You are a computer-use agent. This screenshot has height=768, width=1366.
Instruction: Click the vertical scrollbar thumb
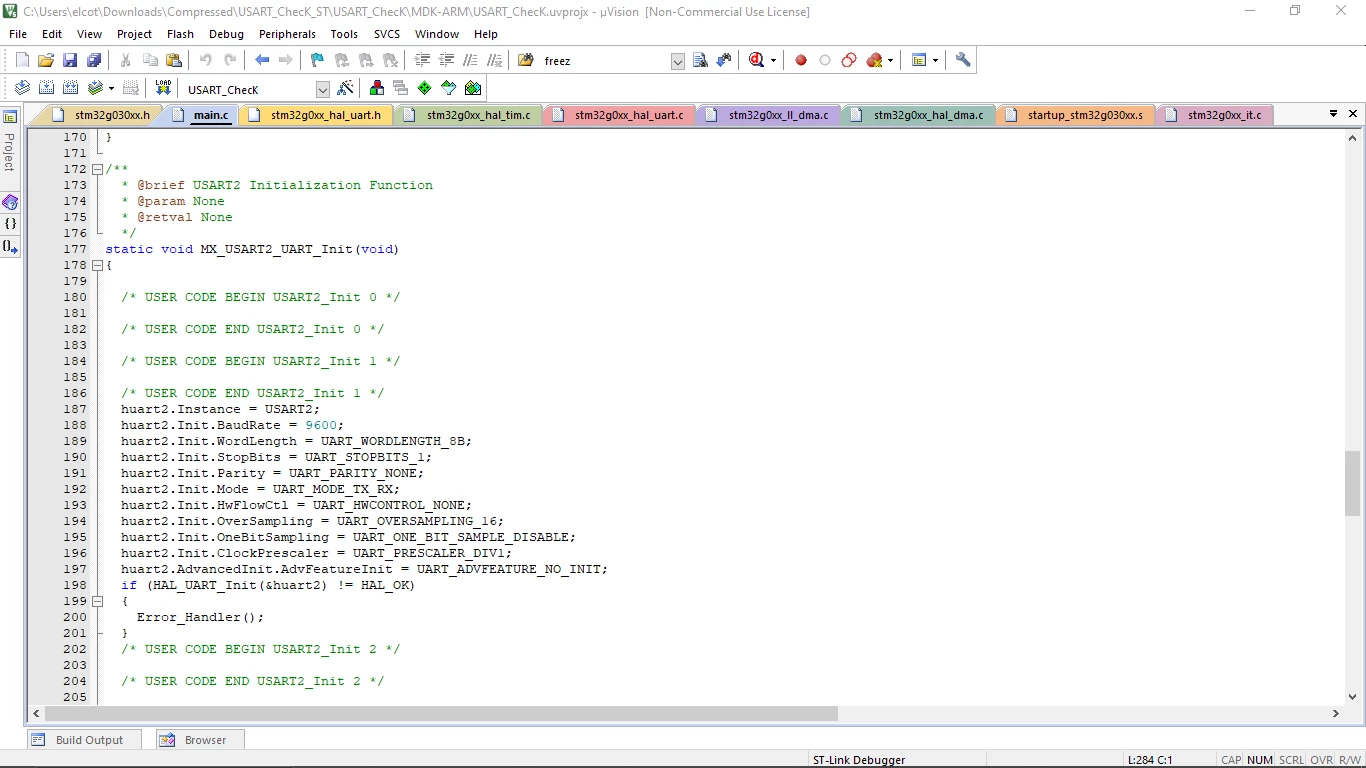click(x=1353, y=484)
